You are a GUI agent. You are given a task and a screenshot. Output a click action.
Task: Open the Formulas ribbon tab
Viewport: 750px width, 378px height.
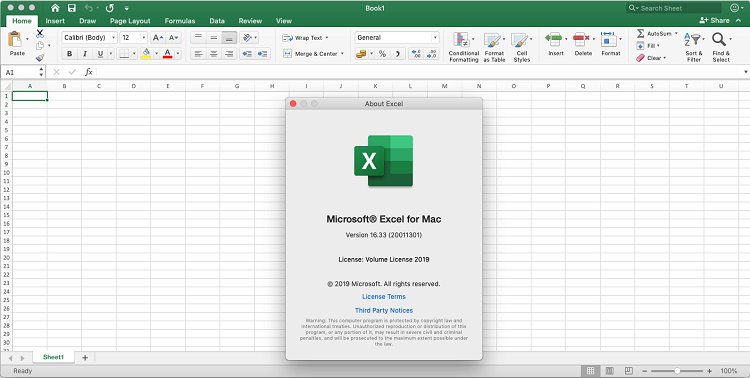180,21
